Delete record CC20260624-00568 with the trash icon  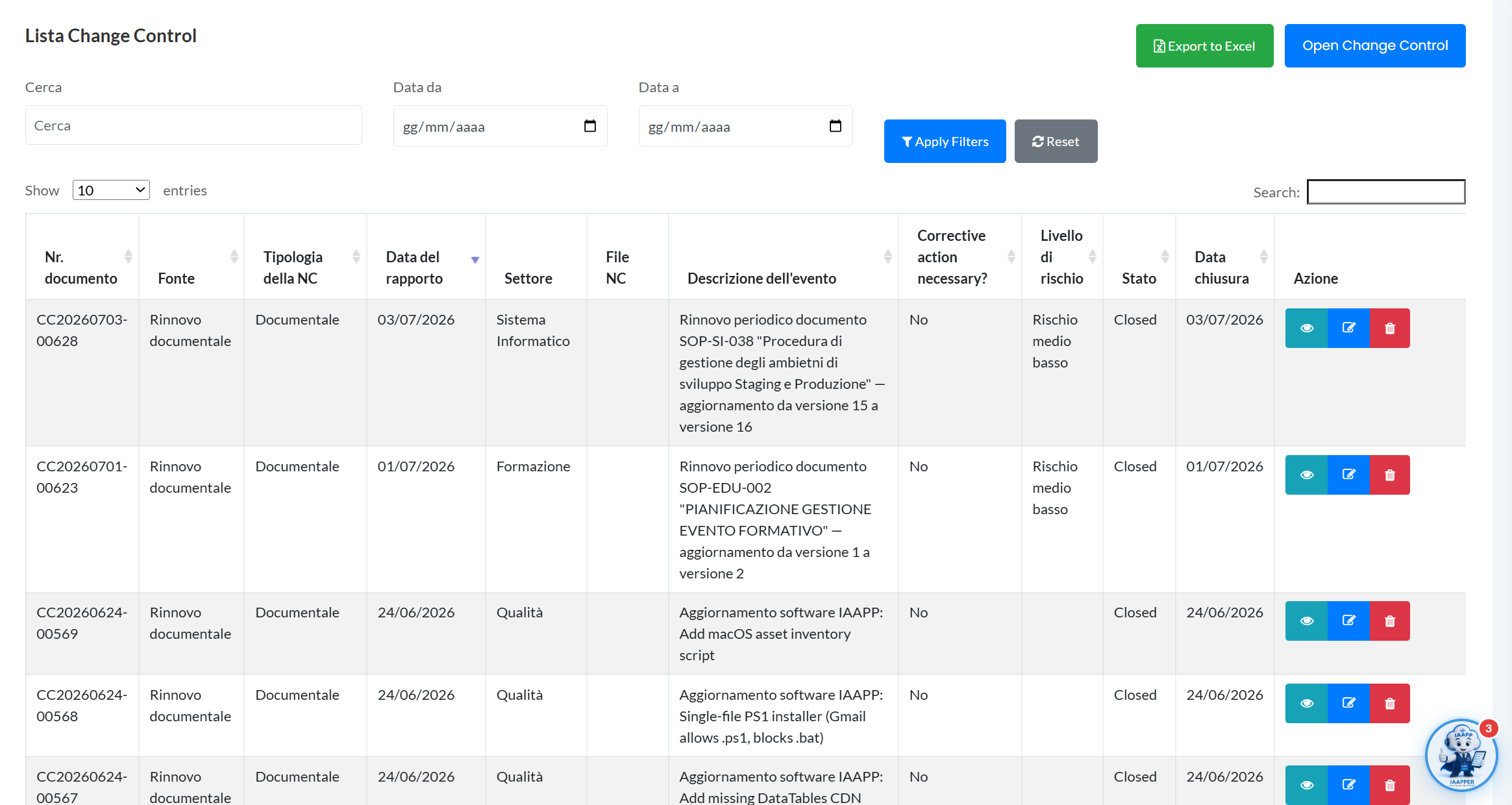pyautogui.click(x=1390, y=703)
